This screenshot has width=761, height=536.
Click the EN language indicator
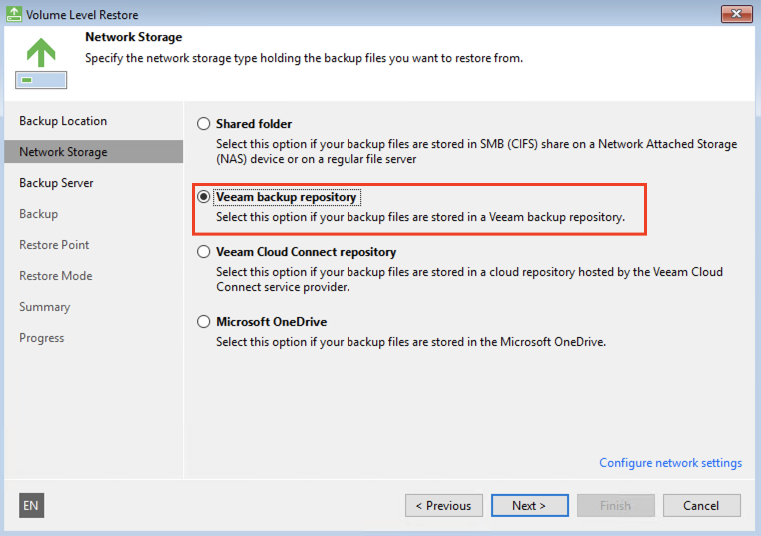pyautogui.click(x=31, y=505)
